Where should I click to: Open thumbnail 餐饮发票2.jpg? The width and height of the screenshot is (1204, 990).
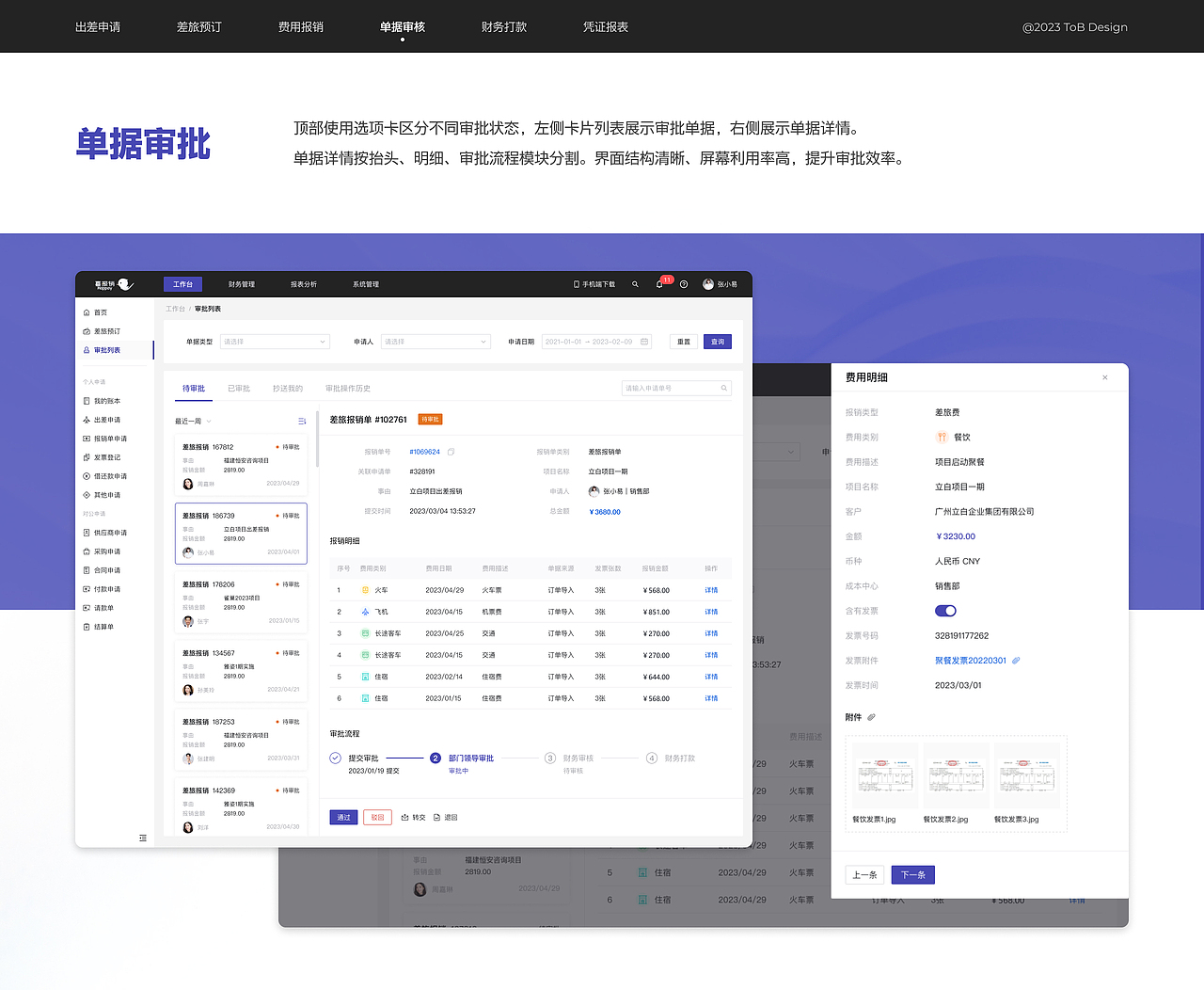pyautogui.click(x=956, y=775)
